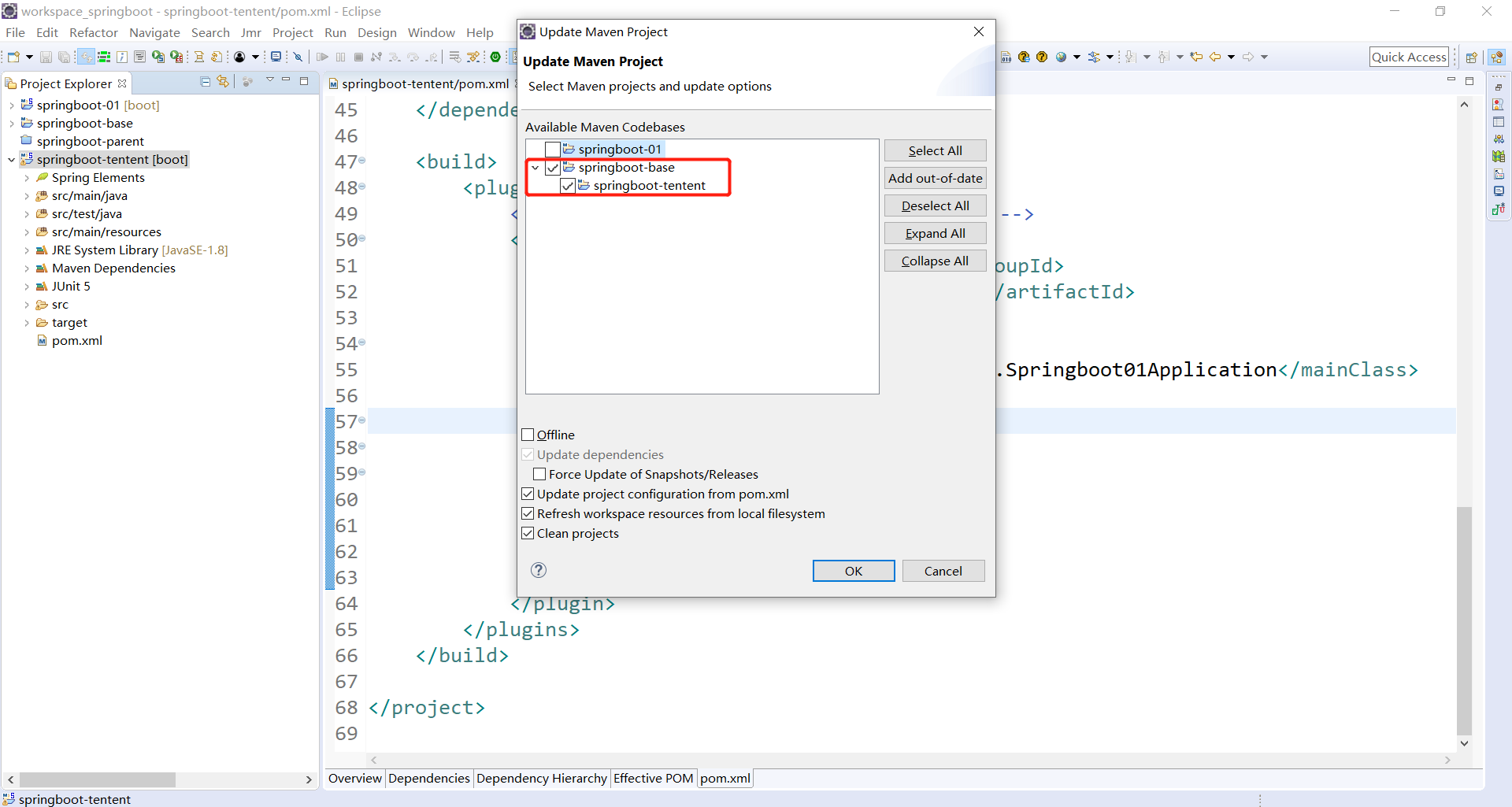Screen dimensions: 1512x807
Task: Click the green Boot Dashboard power icon
Action: (495, 57)
